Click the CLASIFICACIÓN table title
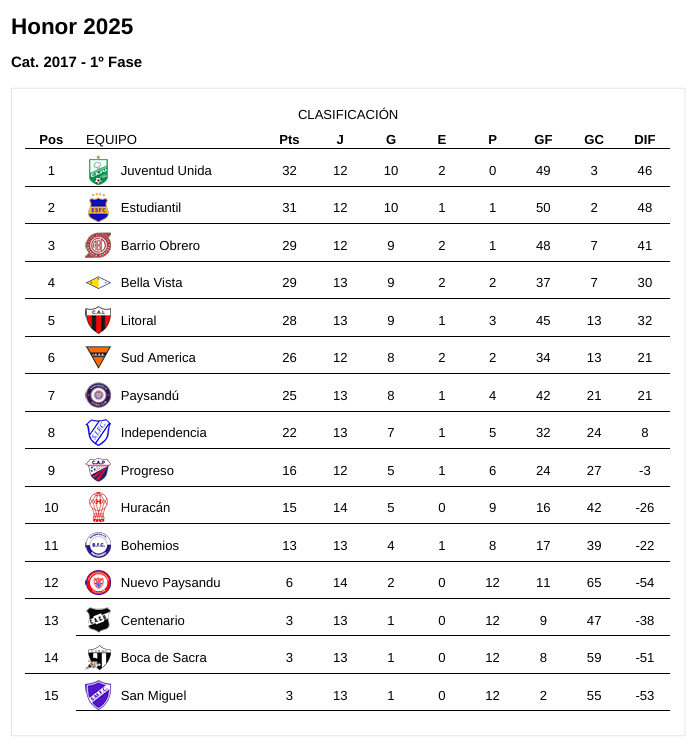The image size is (694, 748). (x=348, y=115)
